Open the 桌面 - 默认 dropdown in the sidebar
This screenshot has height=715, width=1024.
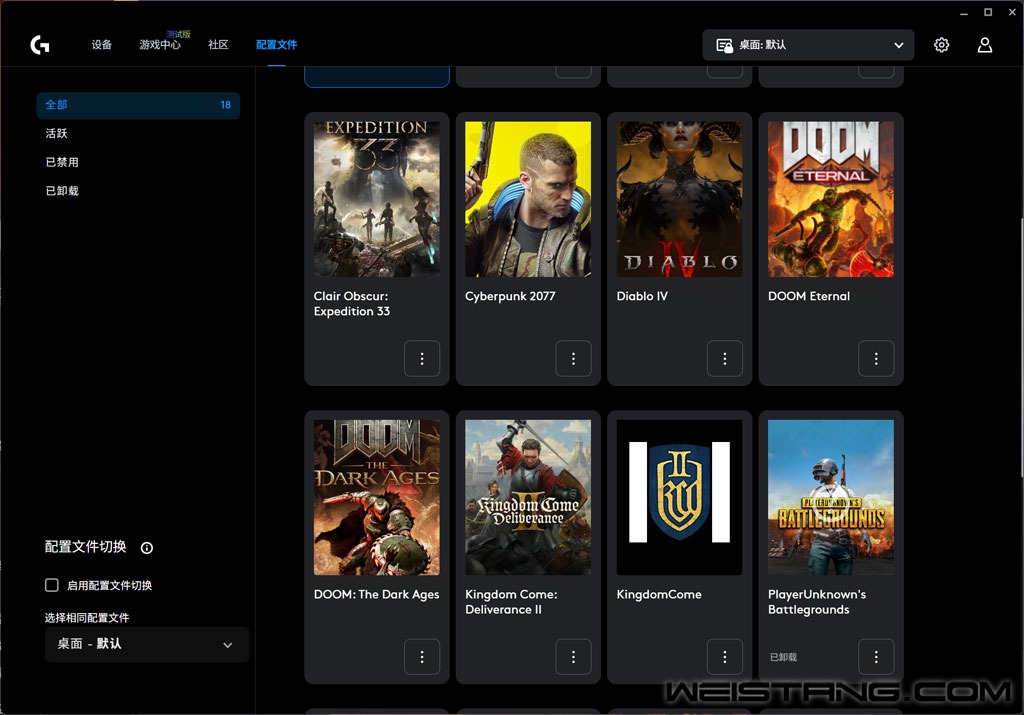coord(146,644)
